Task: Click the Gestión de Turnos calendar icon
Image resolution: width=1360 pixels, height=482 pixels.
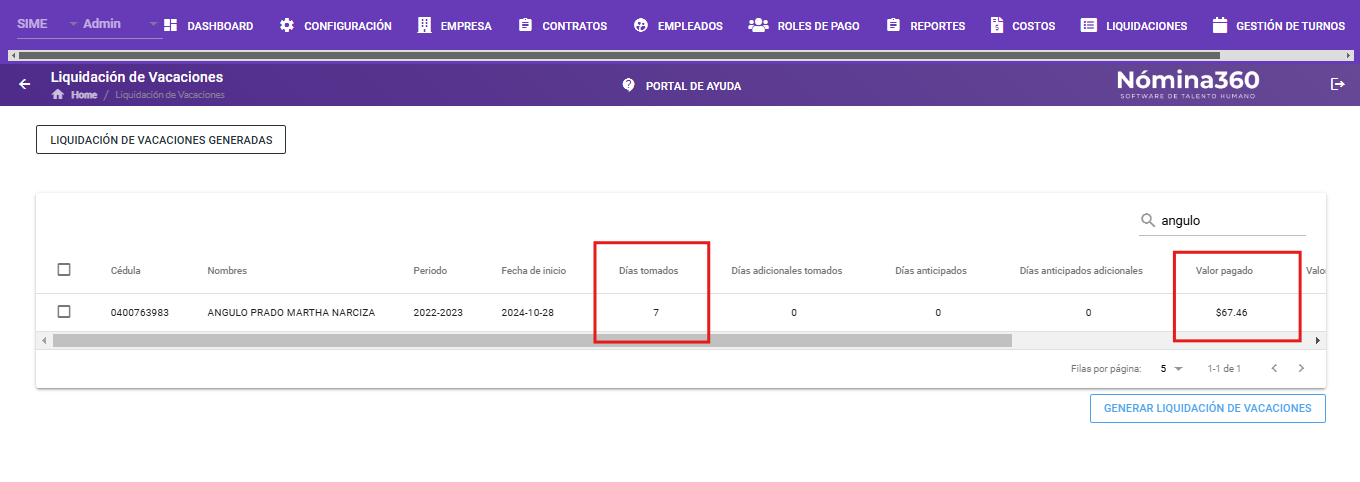Action: tap(1219, 25)
